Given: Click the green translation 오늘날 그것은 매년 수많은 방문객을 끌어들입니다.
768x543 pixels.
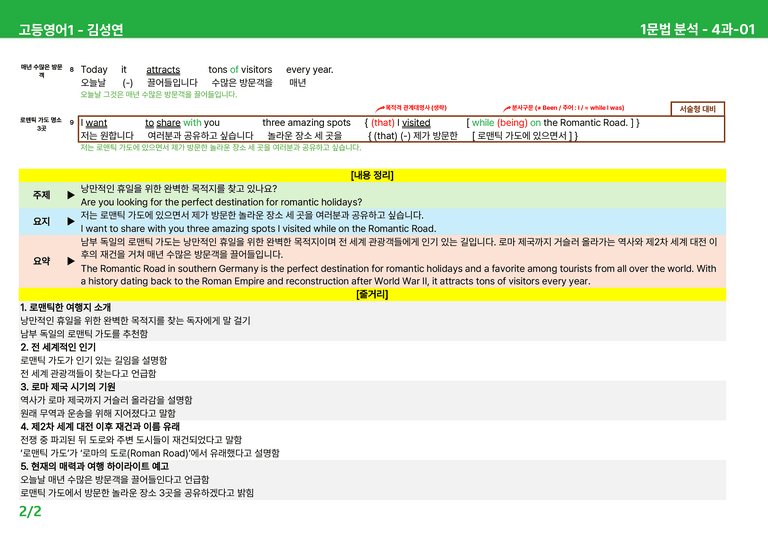Looking at the screenshot, I should coord(159,94).
